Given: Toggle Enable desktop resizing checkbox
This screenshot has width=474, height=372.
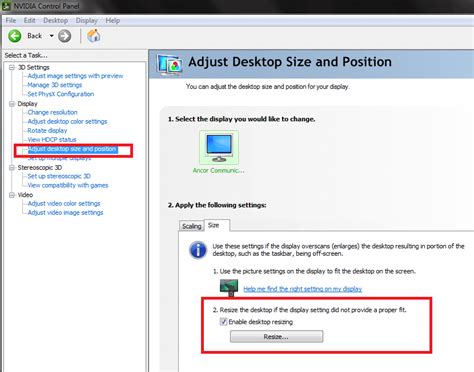Looking at the screenshot, I should (x=223, y=322).
